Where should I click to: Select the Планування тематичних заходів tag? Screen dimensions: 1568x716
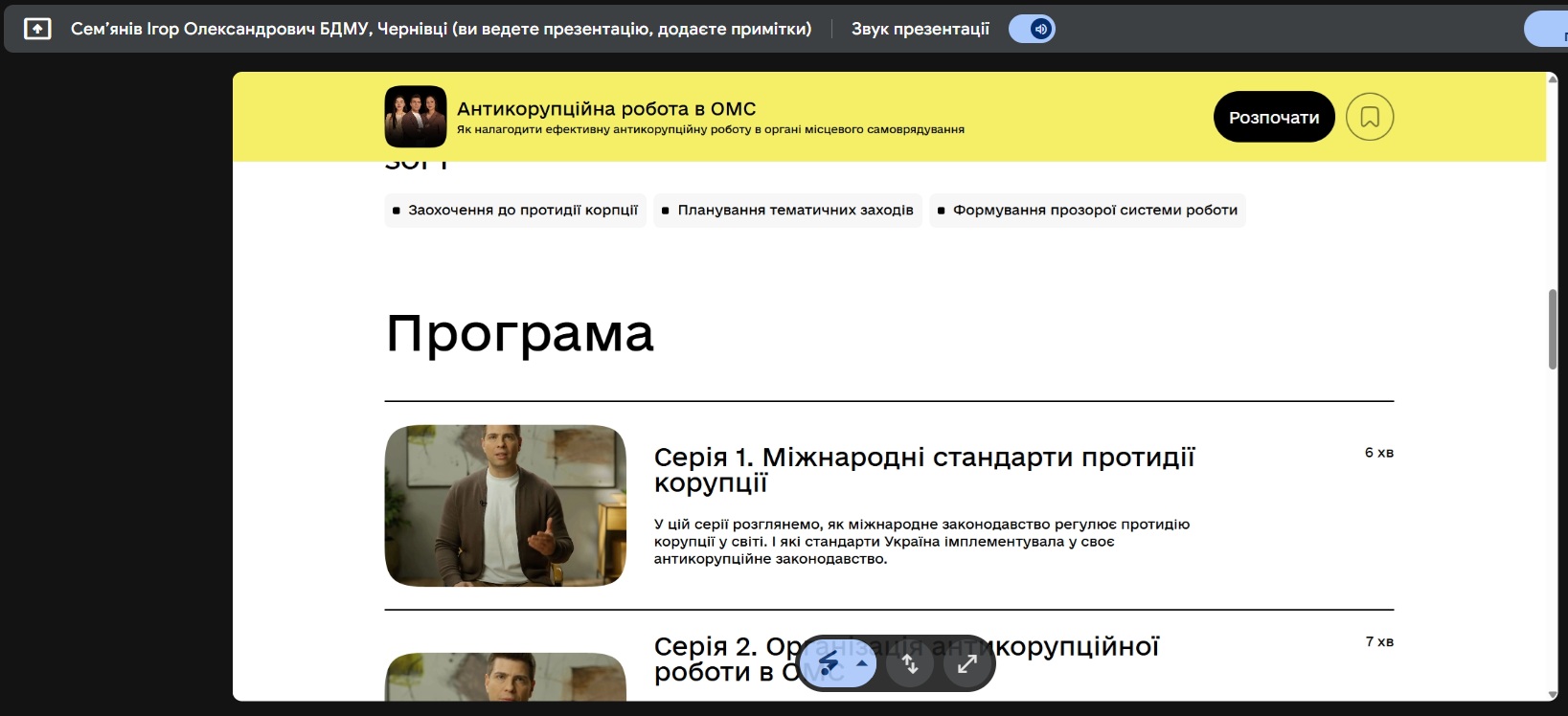click(x=787, y=211)
